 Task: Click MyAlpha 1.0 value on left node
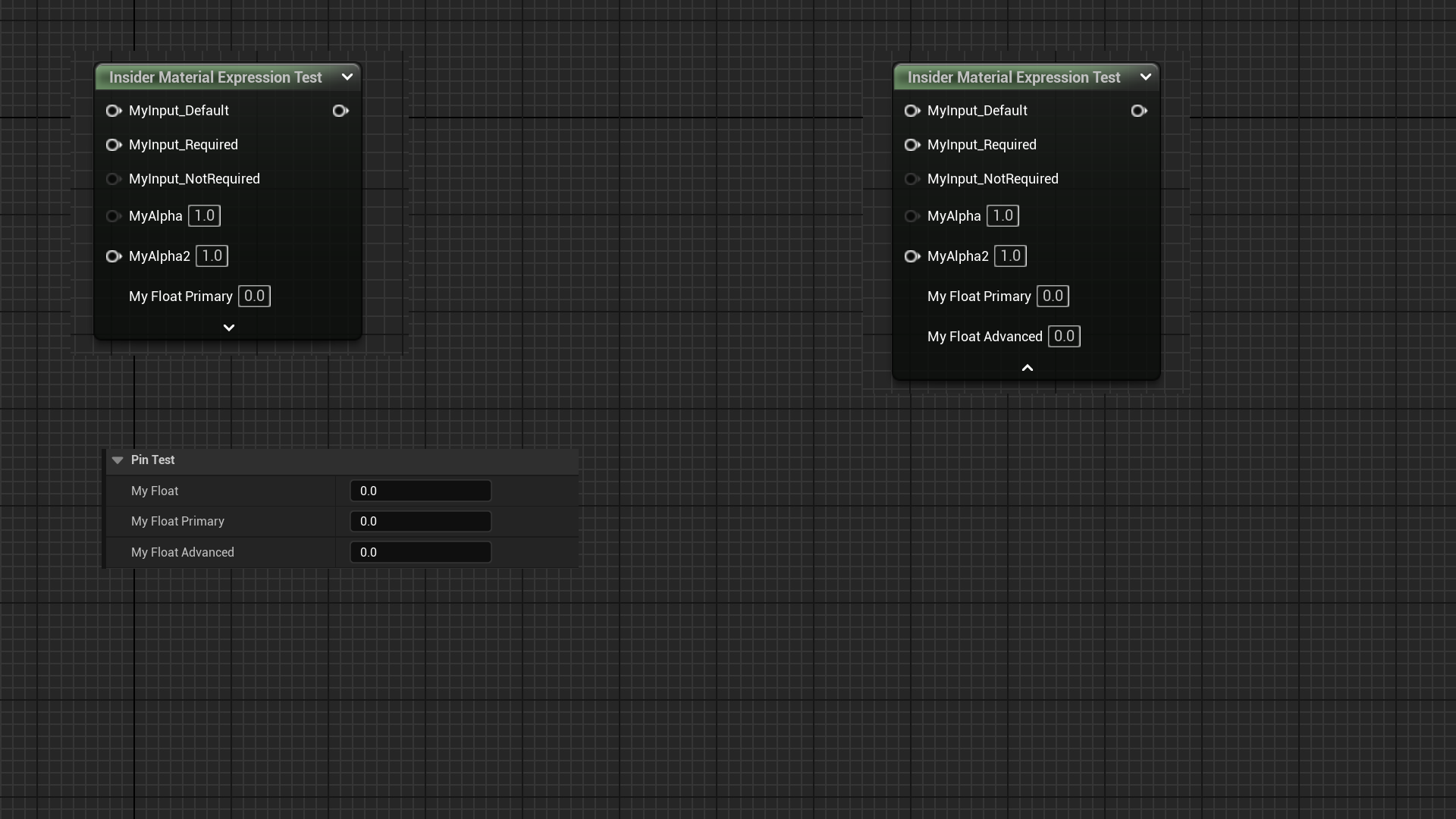tap(204, 215)
